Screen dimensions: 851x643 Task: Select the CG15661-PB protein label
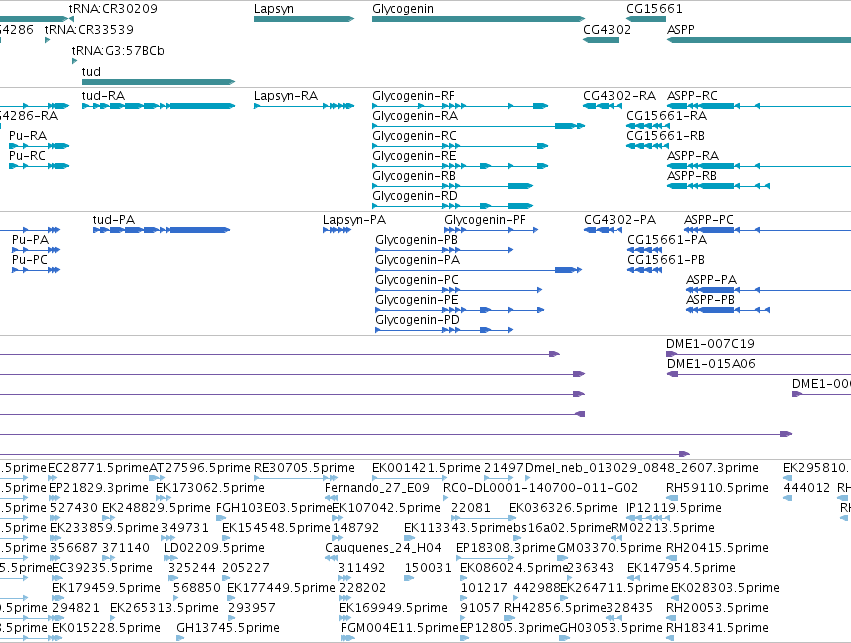(666, 260)
